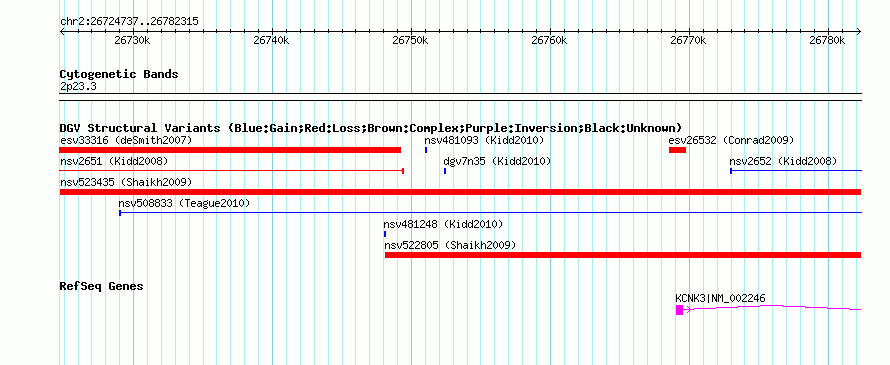Select the nsv522805 (Shaikh2009) label

click(x=450, y=245)
